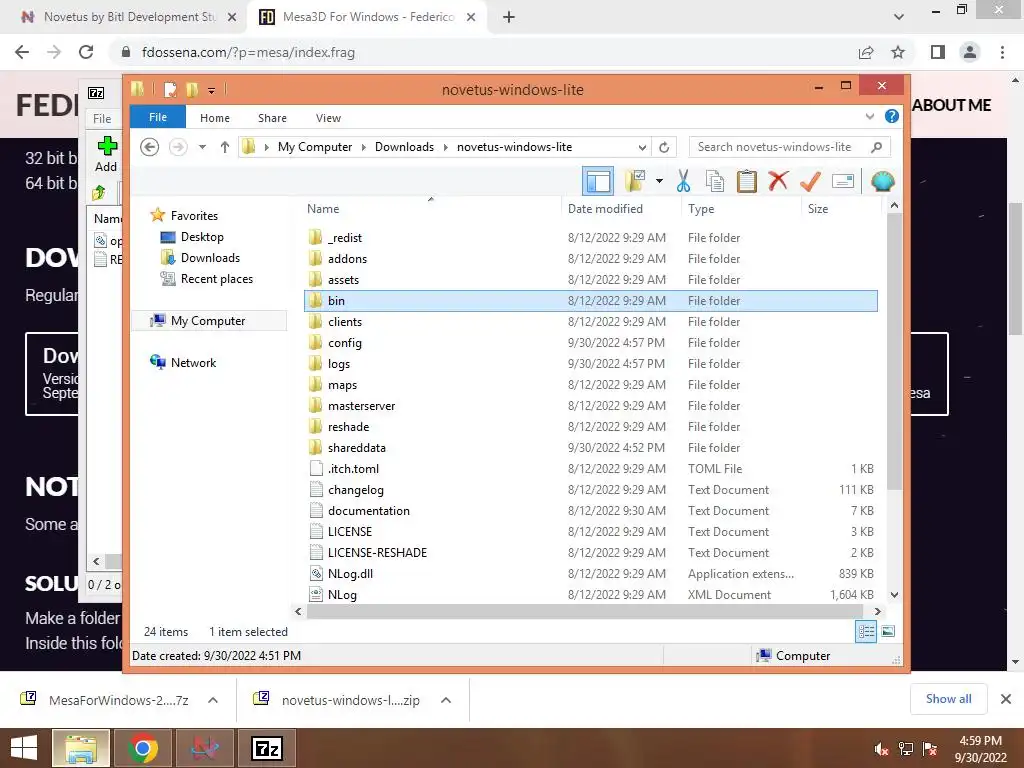Click the Copy icon in Explorer toolbar
This screenshot has width=1024, height=768.
[715, 181]
